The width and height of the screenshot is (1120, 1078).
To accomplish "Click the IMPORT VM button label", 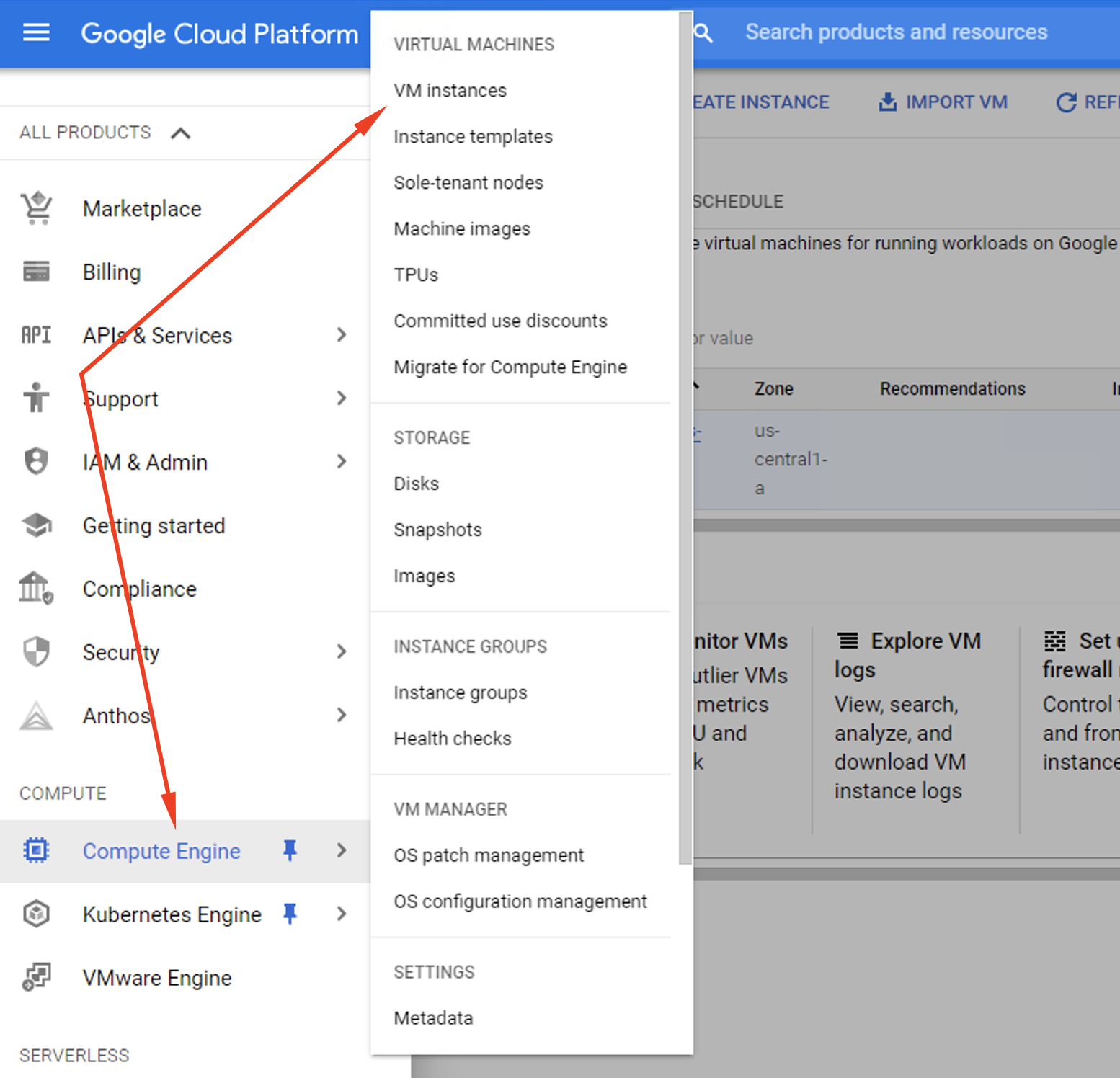I will (956, 102).
